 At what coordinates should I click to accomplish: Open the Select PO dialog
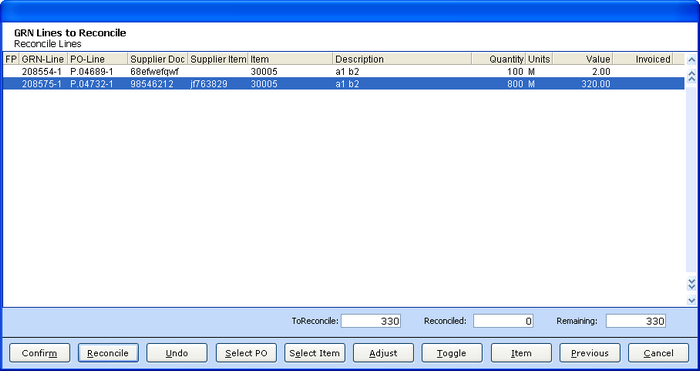click(x=246, y=353)
